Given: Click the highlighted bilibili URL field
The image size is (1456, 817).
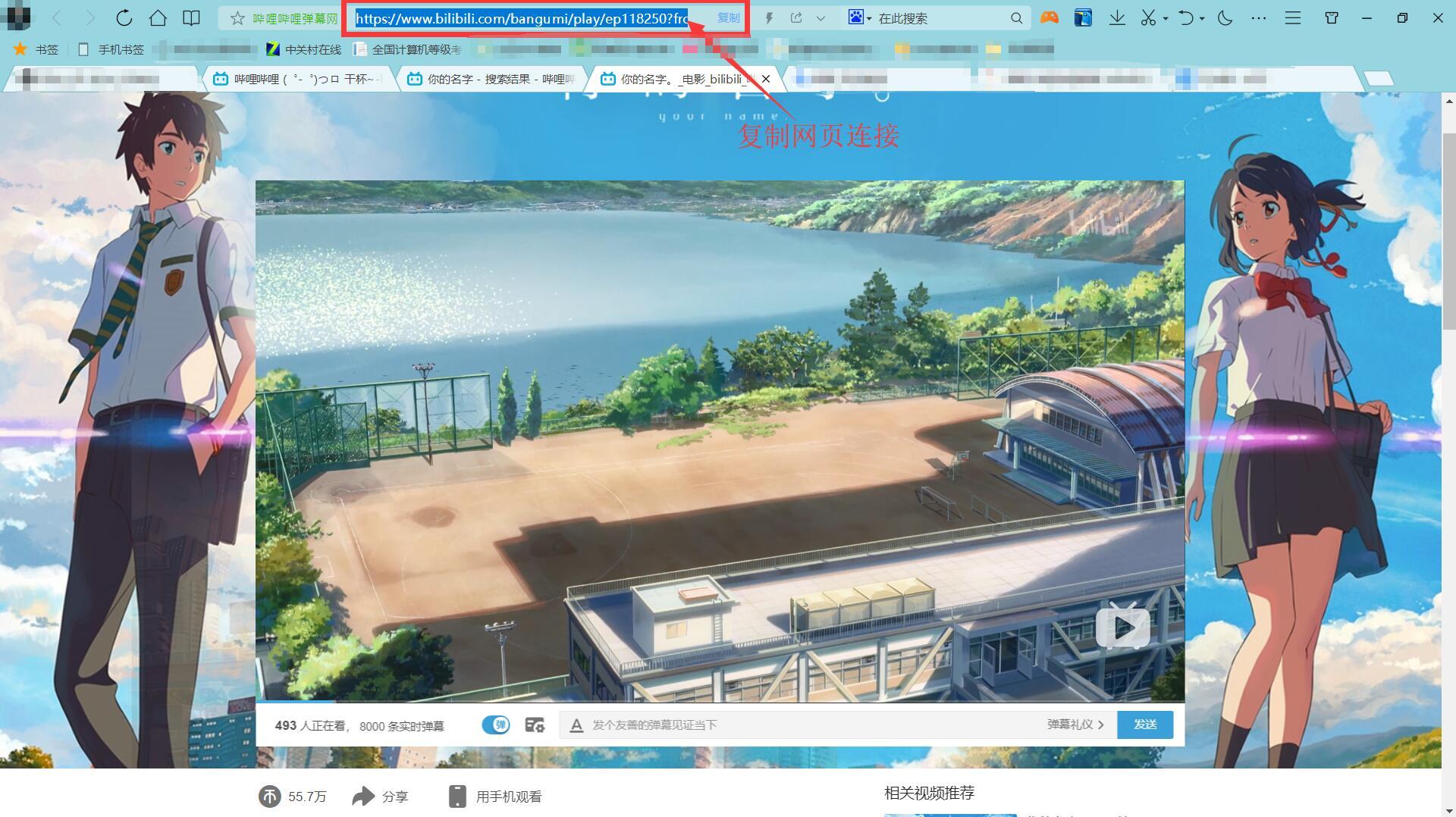Looking at the screenshot, I should point(522,18).
